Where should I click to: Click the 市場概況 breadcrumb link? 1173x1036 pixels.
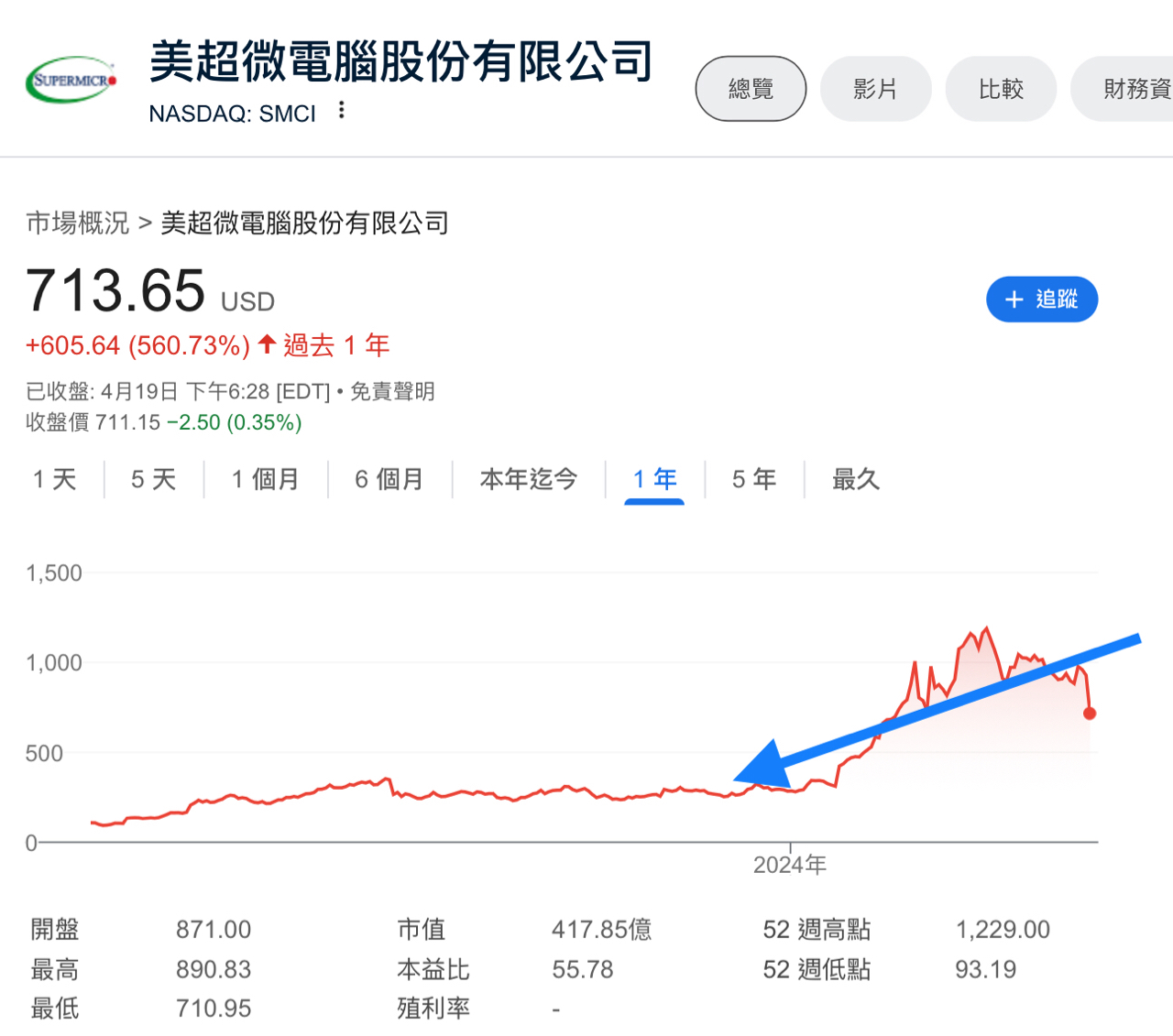click(x=78, y=223)
